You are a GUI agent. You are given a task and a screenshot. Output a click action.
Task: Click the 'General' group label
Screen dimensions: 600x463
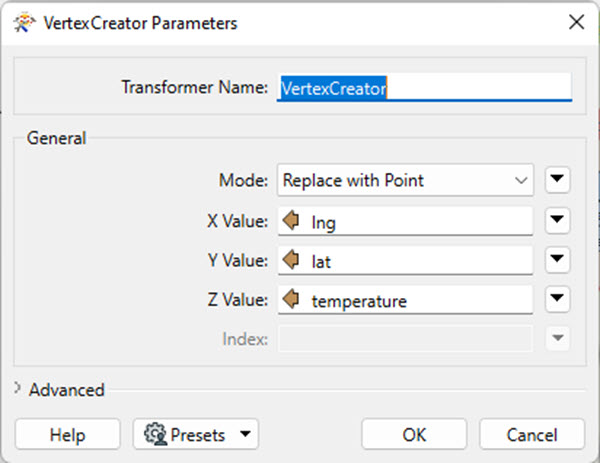tap(56, 138)
